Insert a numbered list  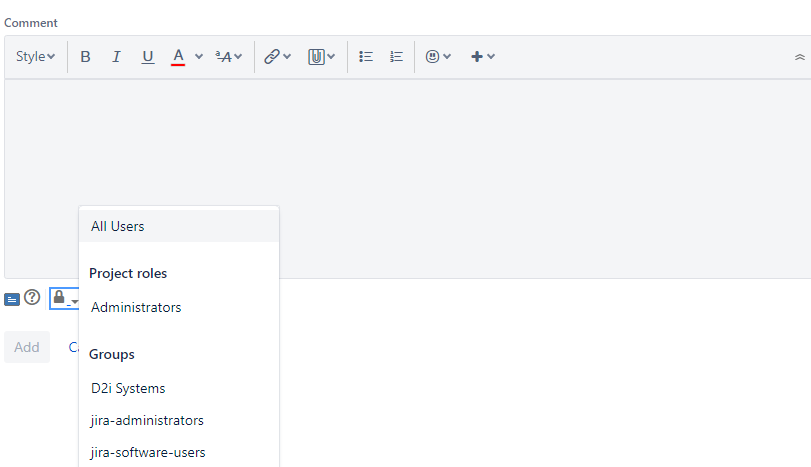pos(396,56)
